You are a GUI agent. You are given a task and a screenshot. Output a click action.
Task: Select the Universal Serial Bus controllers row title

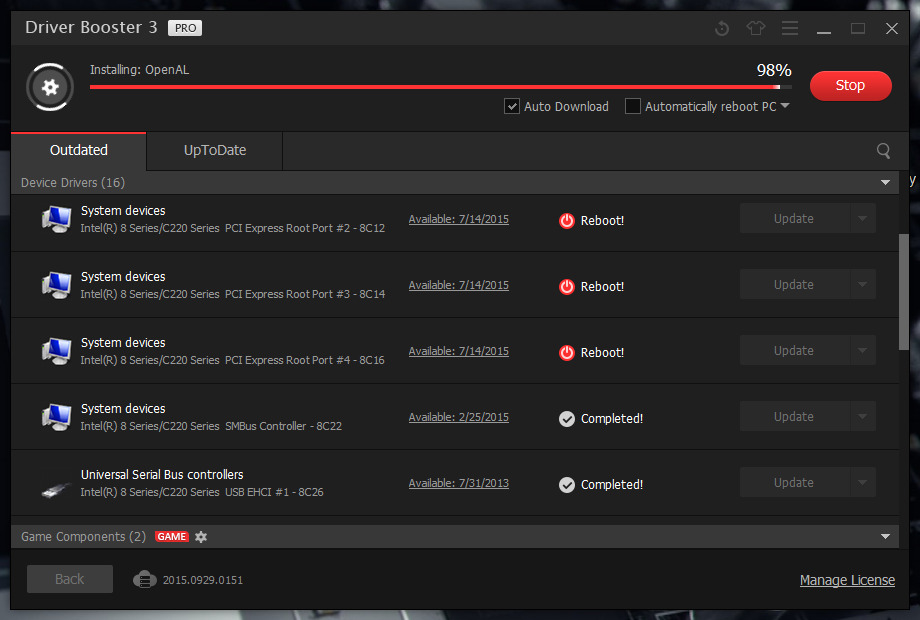coord(162,475)
